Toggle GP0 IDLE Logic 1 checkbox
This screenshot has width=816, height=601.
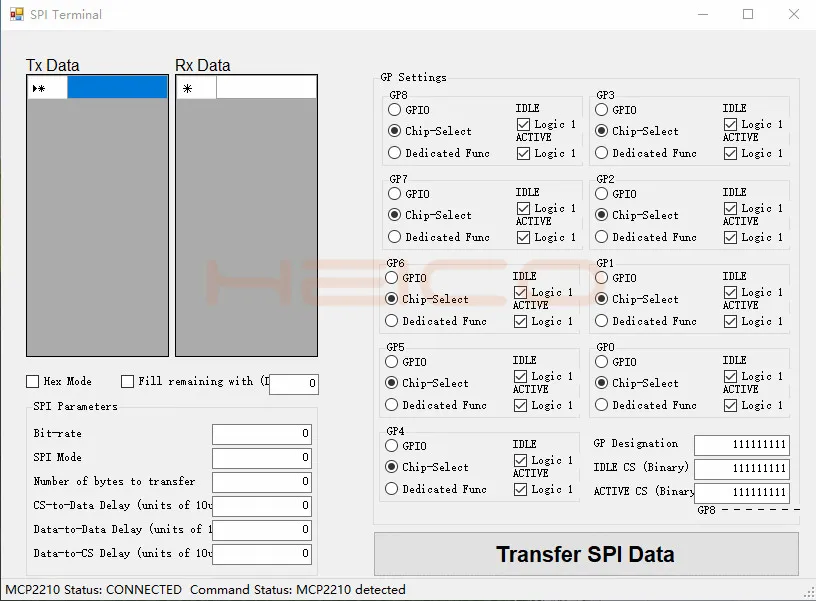click(730, 376)
